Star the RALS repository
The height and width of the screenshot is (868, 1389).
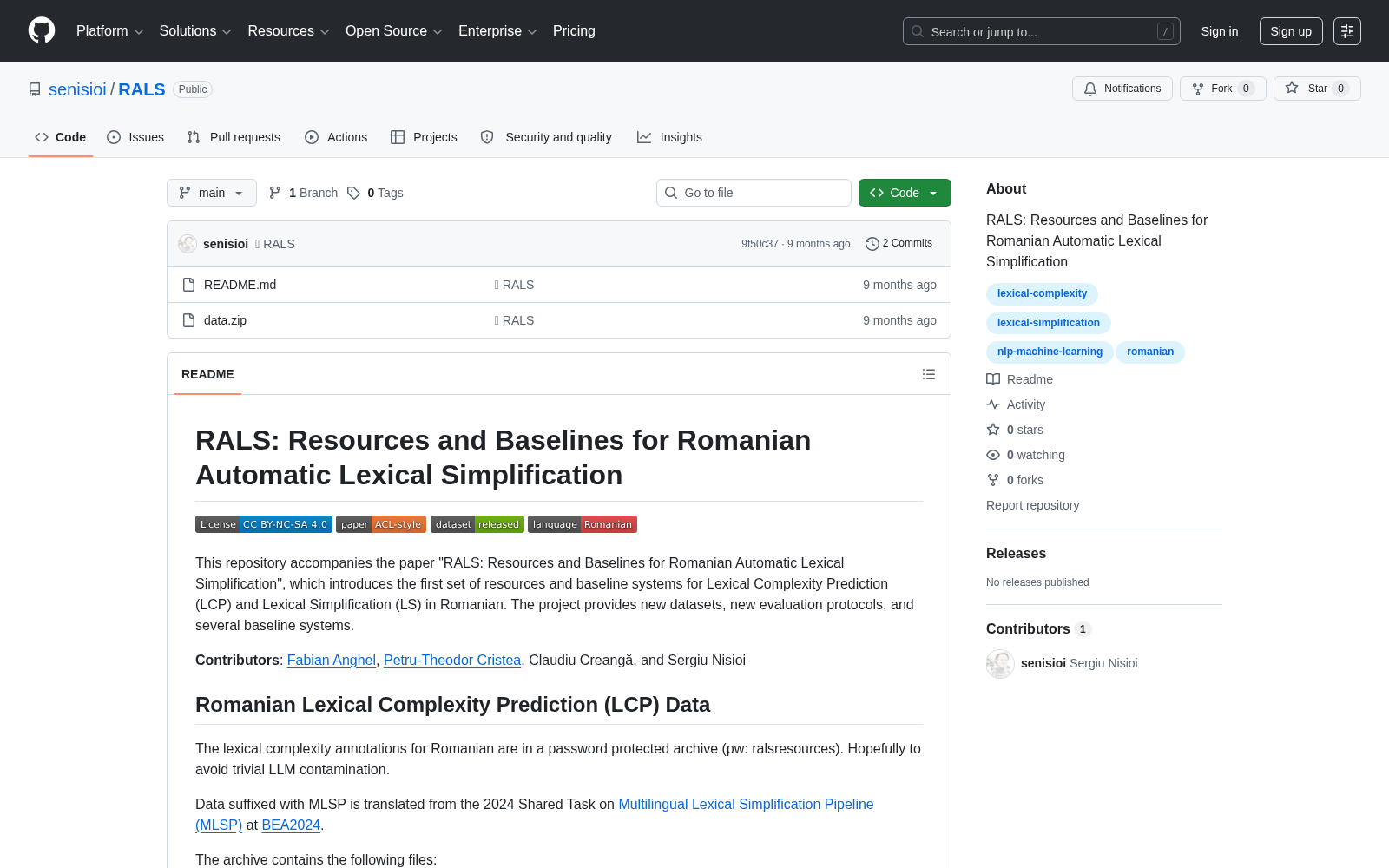(1317, 89)
